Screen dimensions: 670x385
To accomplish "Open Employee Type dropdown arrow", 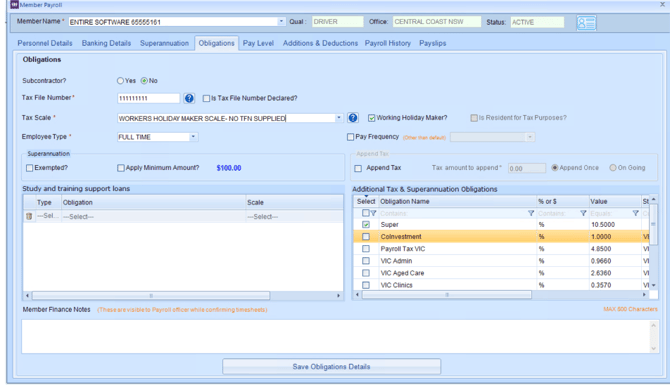I will click(193, 137).
